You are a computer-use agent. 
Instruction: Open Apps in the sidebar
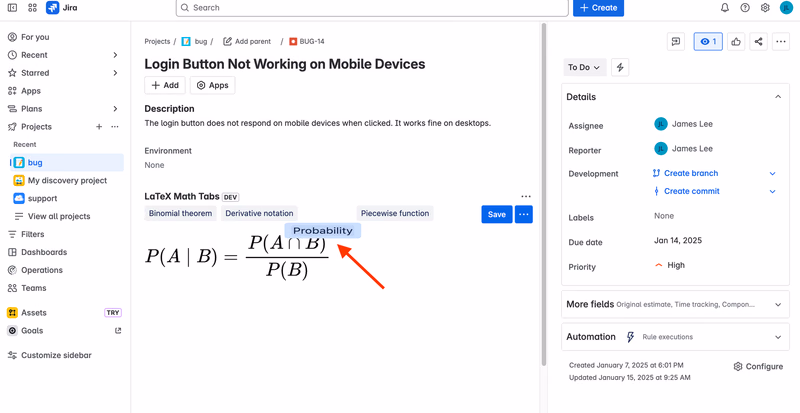[x=31, y=91]
